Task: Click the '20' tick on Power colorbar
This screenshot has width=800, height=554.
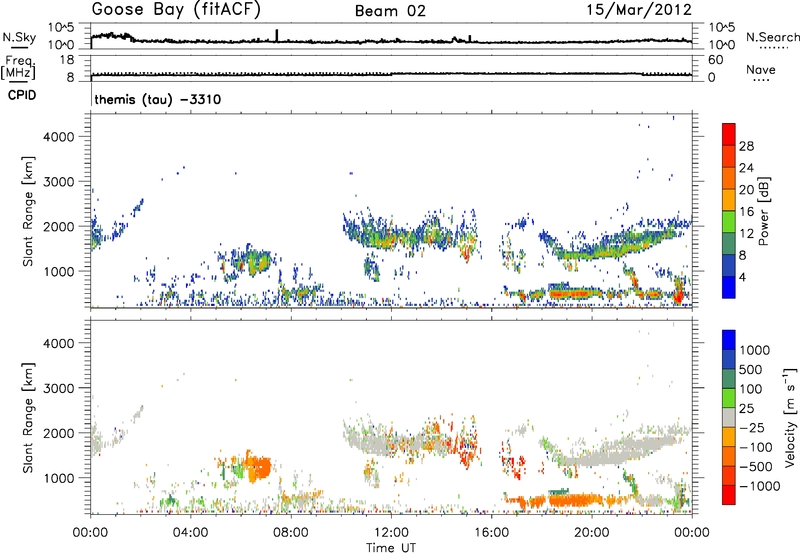Action: pyautogui.click(x=746, y=190)
